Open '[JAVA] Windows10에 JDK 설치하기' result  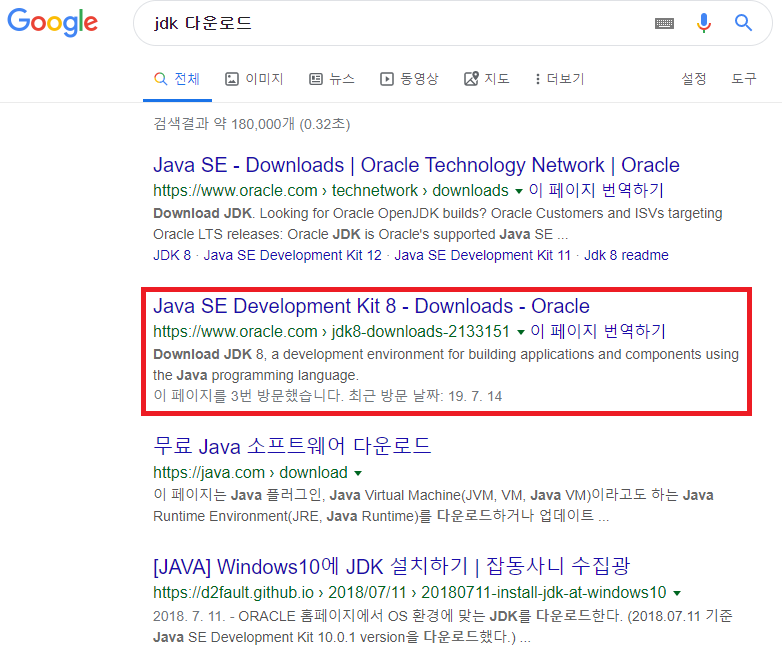[x=391, y=567]
